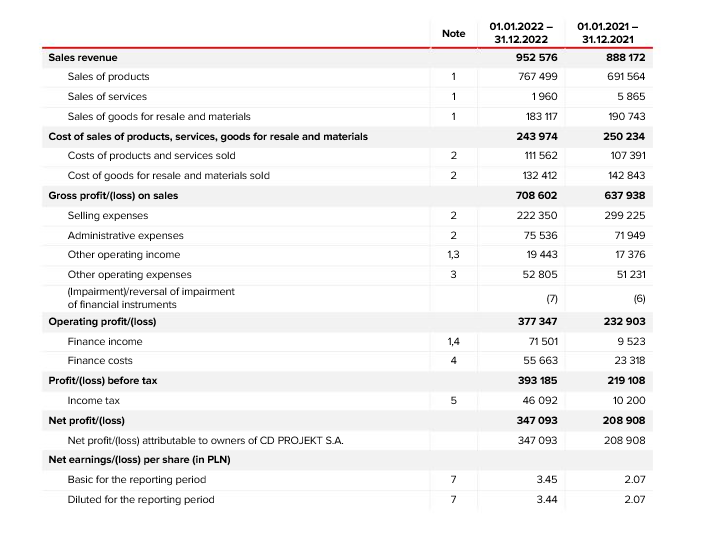Select the "Gross profit/(loss) on sales" label

(x=113, y=196)
